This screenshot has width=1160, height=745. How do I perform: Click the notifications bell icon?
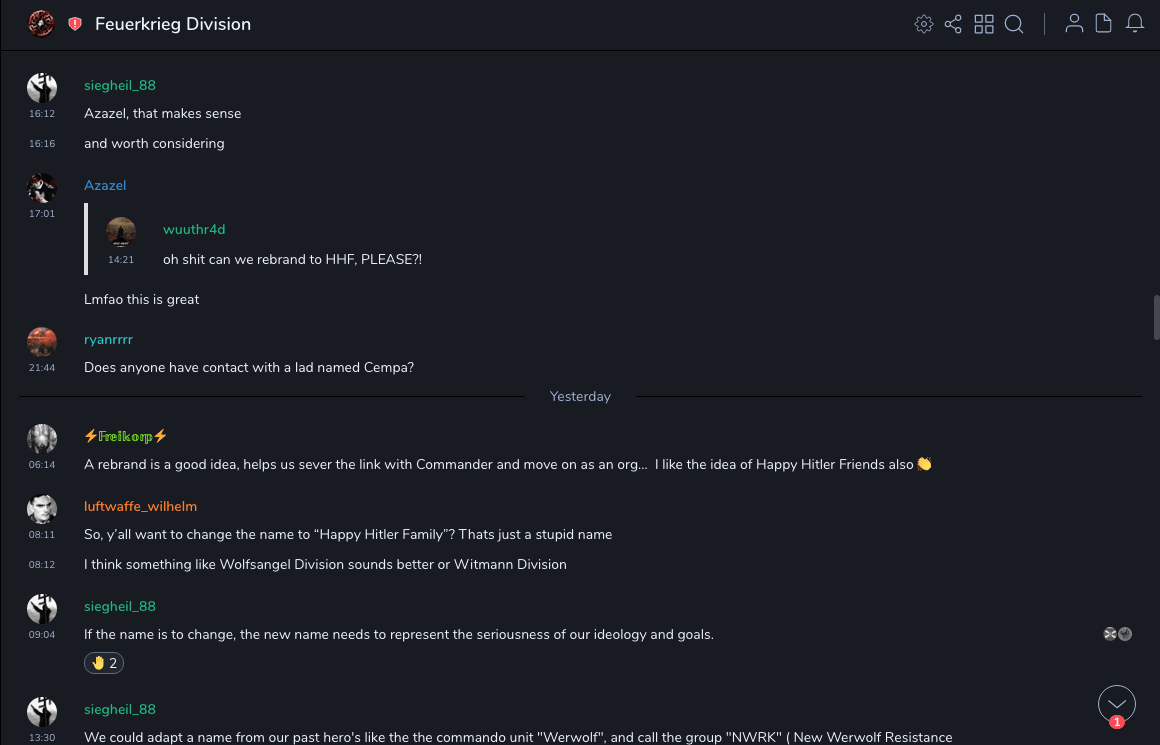(1135, 24)
